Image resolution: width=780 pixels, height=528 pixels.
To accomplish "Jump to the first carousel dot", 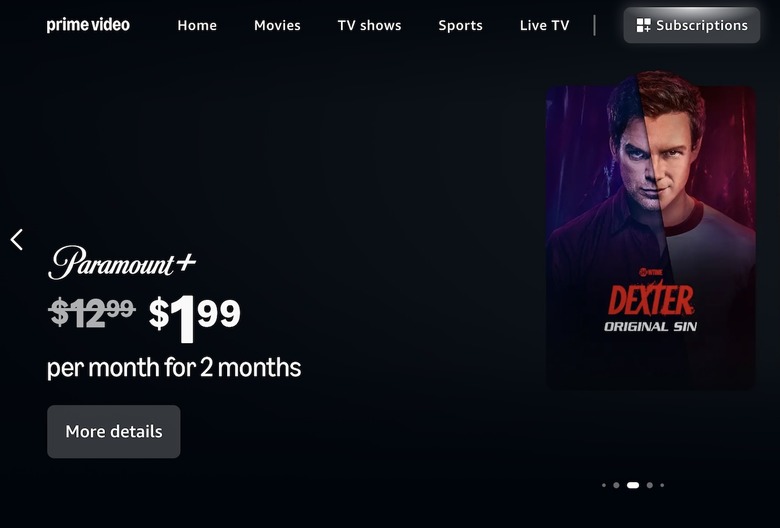I will click(x=604, y=485).
